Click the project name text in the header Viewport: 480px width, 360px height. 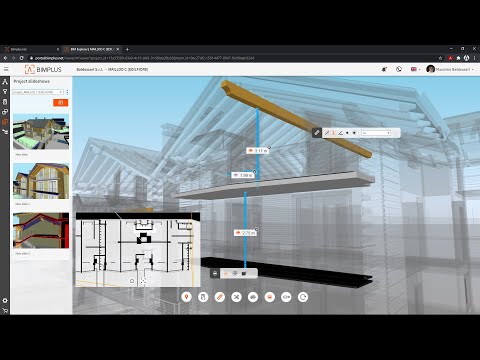coord(112,69)
